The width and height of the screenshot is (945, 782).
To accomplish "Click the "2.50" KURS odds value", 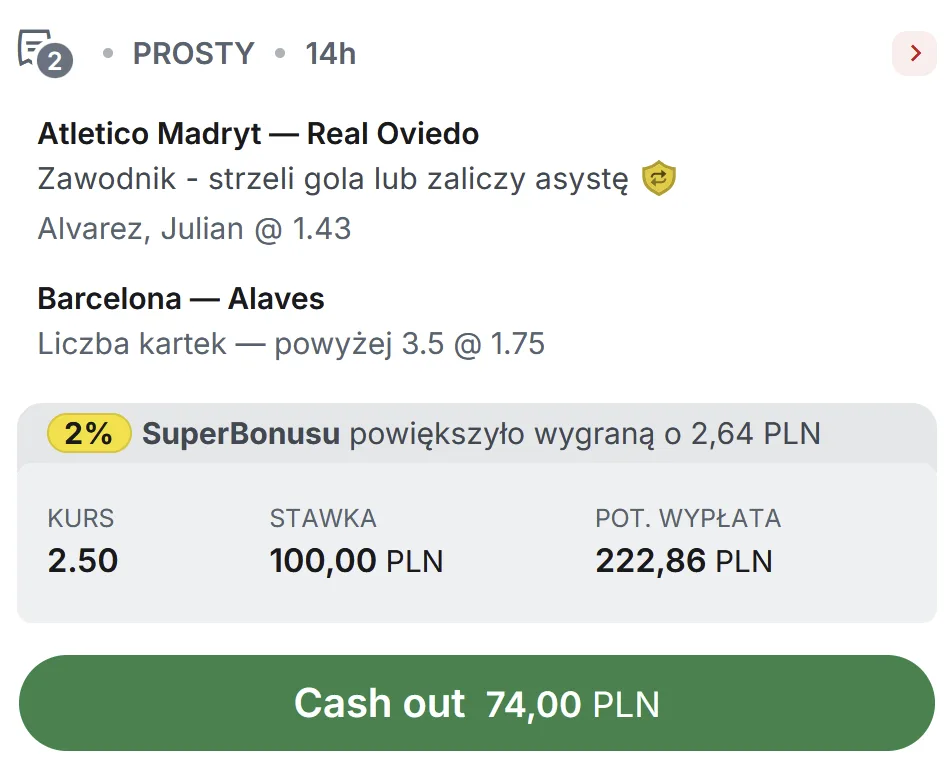I will (x=83, y=561).
